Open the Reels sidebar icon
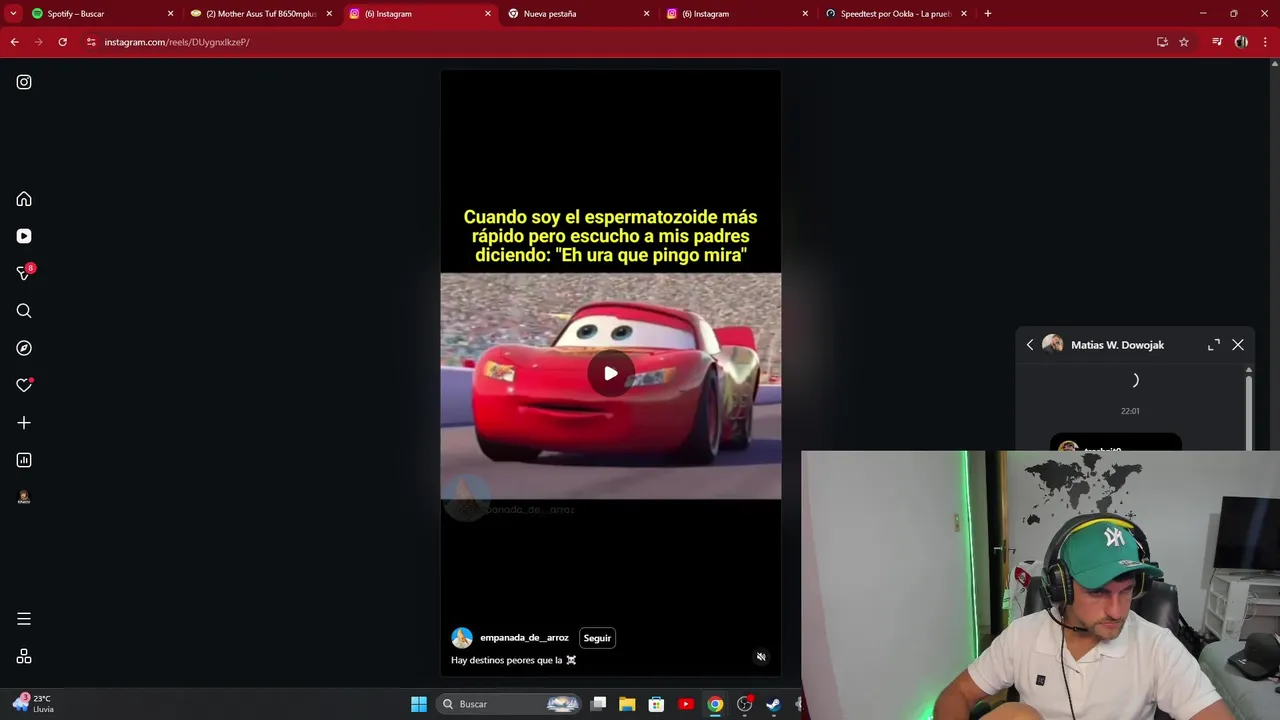The image size is (1280, 720). pos(24,236)
